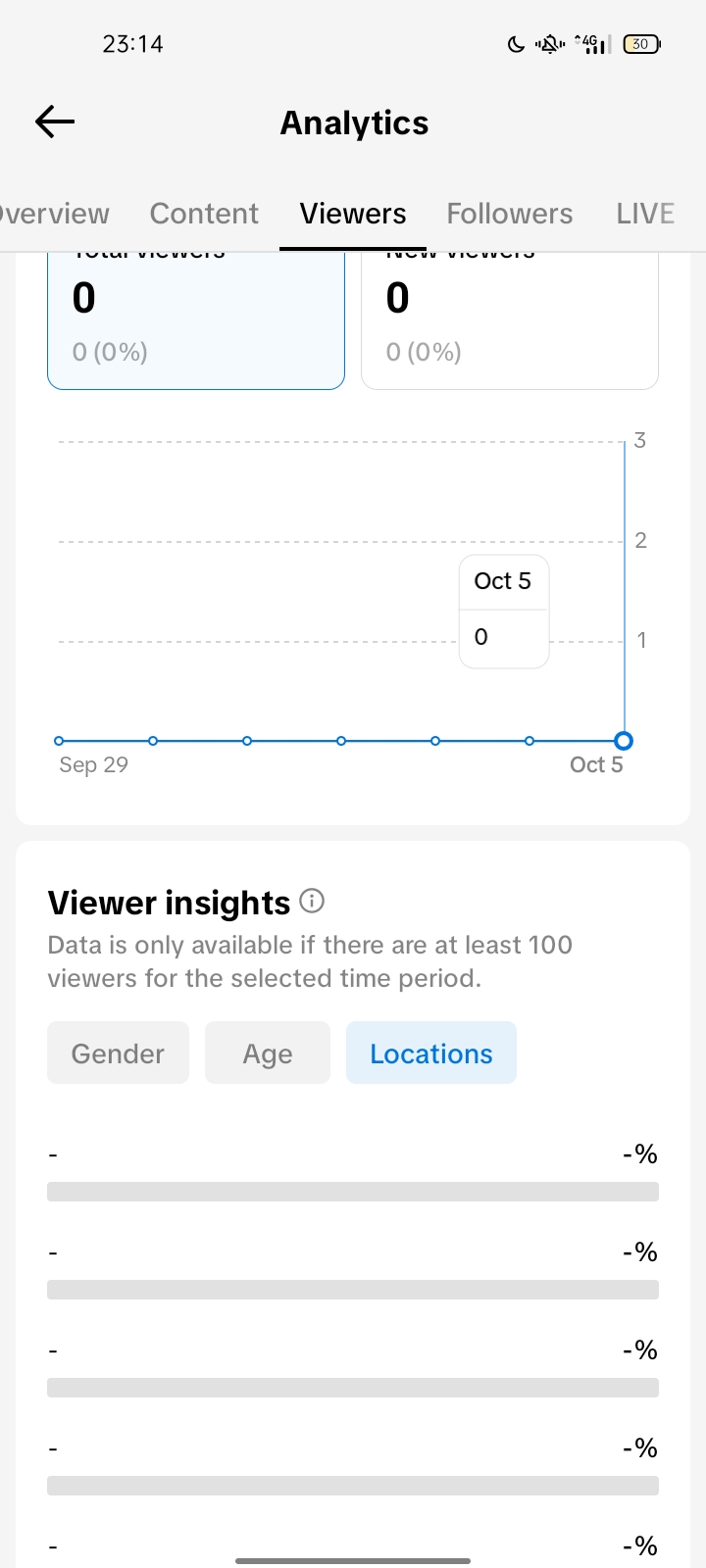Tap the muted vibration bell icon
This screenshot has height=1568, width=706.
pos(549,44)
